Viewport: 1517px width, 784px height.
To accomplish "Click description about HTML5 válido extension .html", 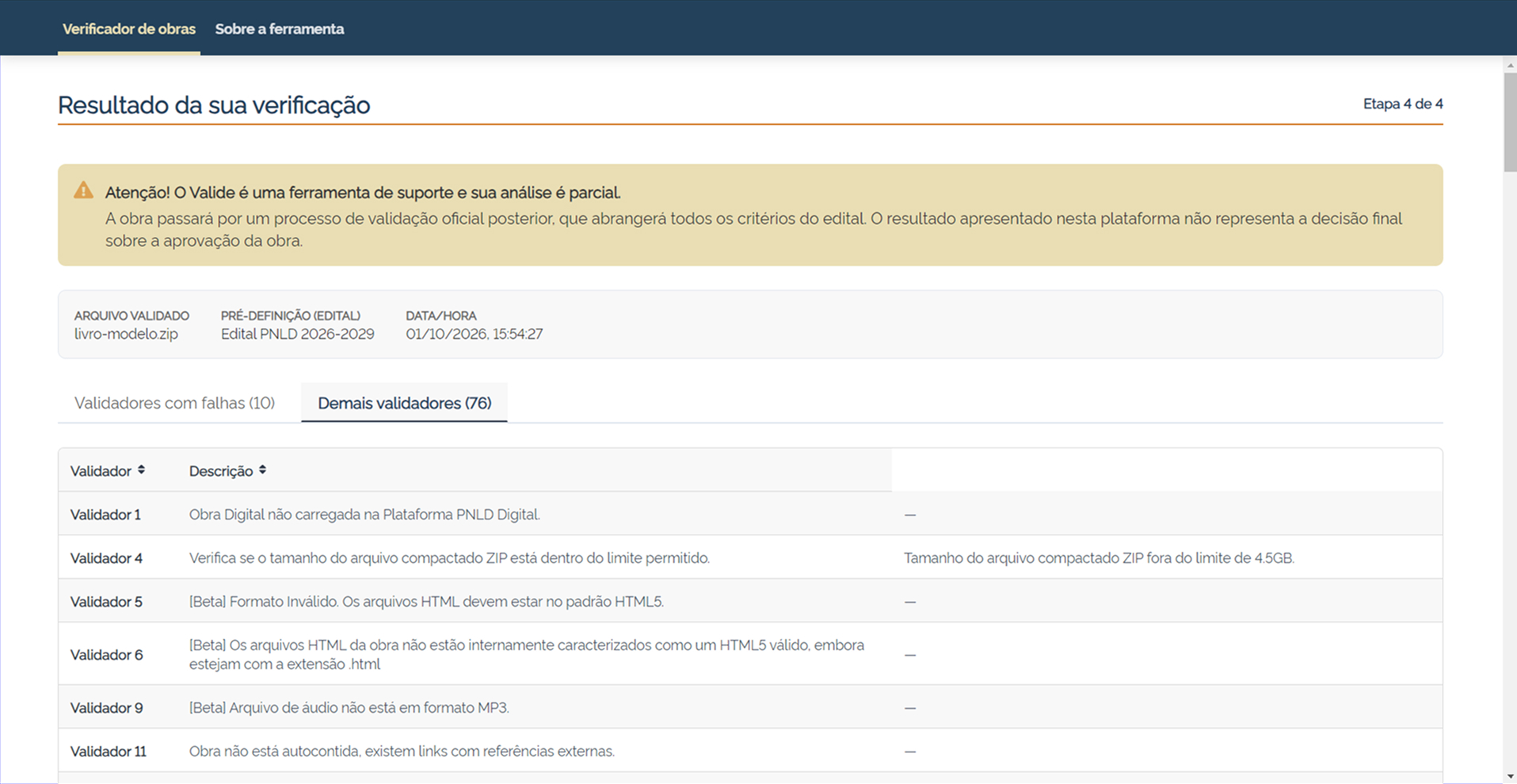I will (527, 655).
